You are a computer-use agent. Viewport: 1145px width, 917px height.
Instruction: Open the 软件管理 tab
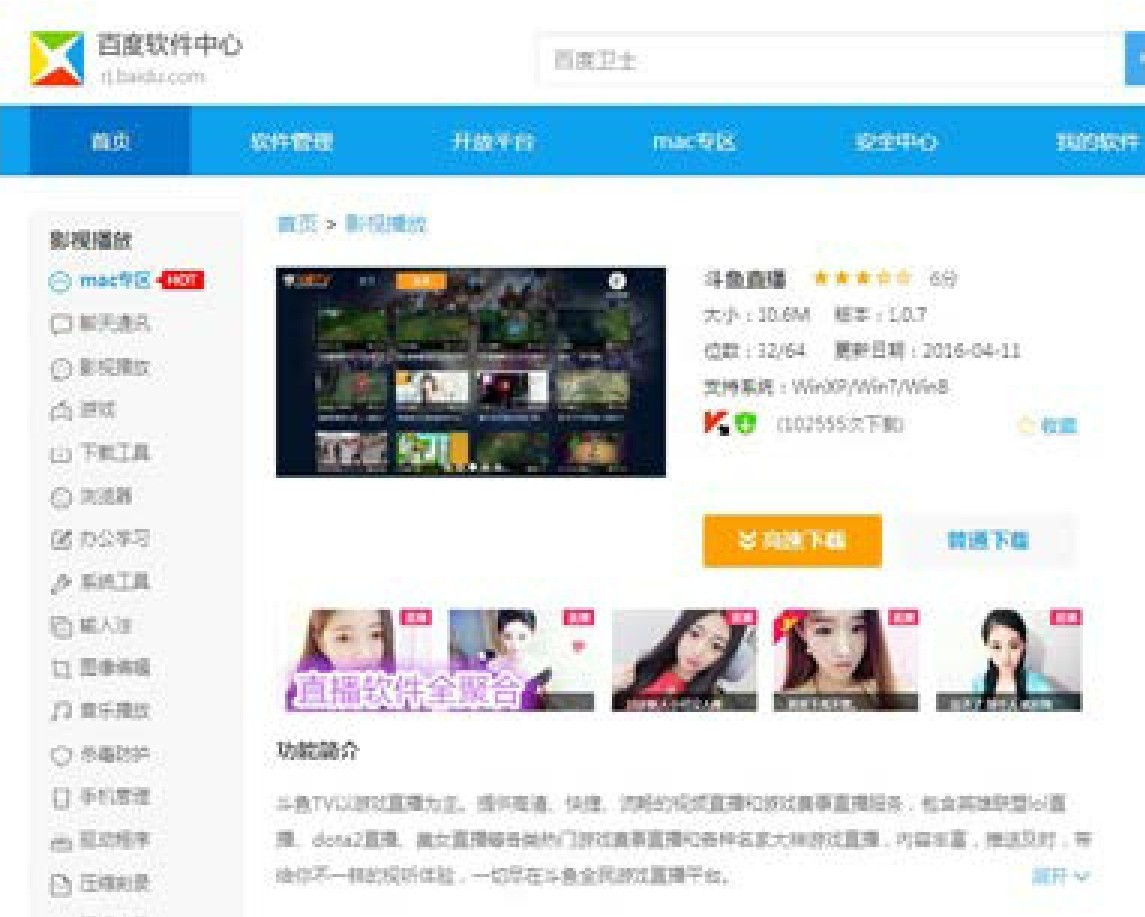[x=291, y=141]
